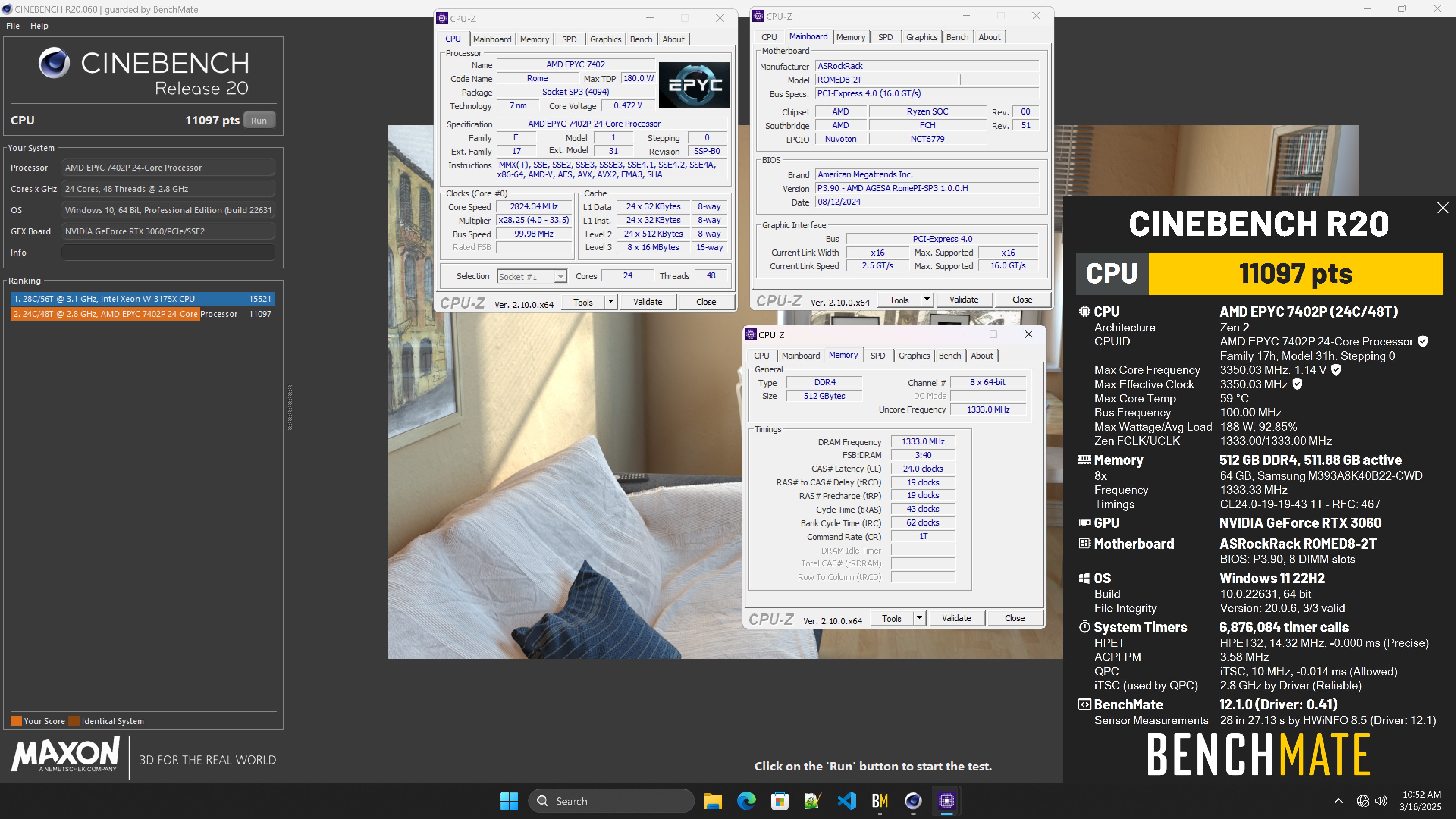Open taskbar clock showing 10:52 AM

click(1421, 800)
